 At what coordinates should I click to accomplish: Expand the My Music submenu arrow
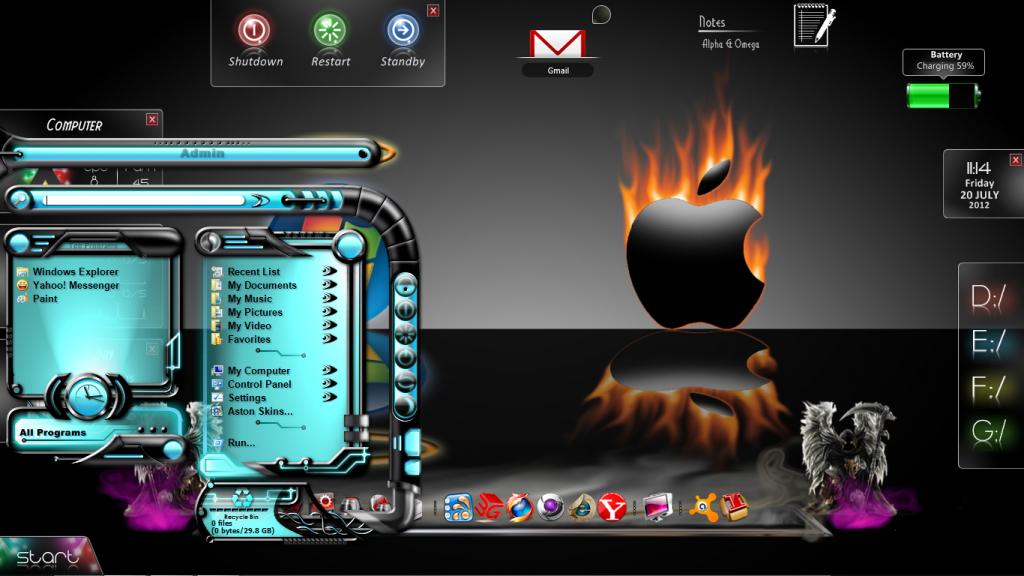click(x=329, y=298)
